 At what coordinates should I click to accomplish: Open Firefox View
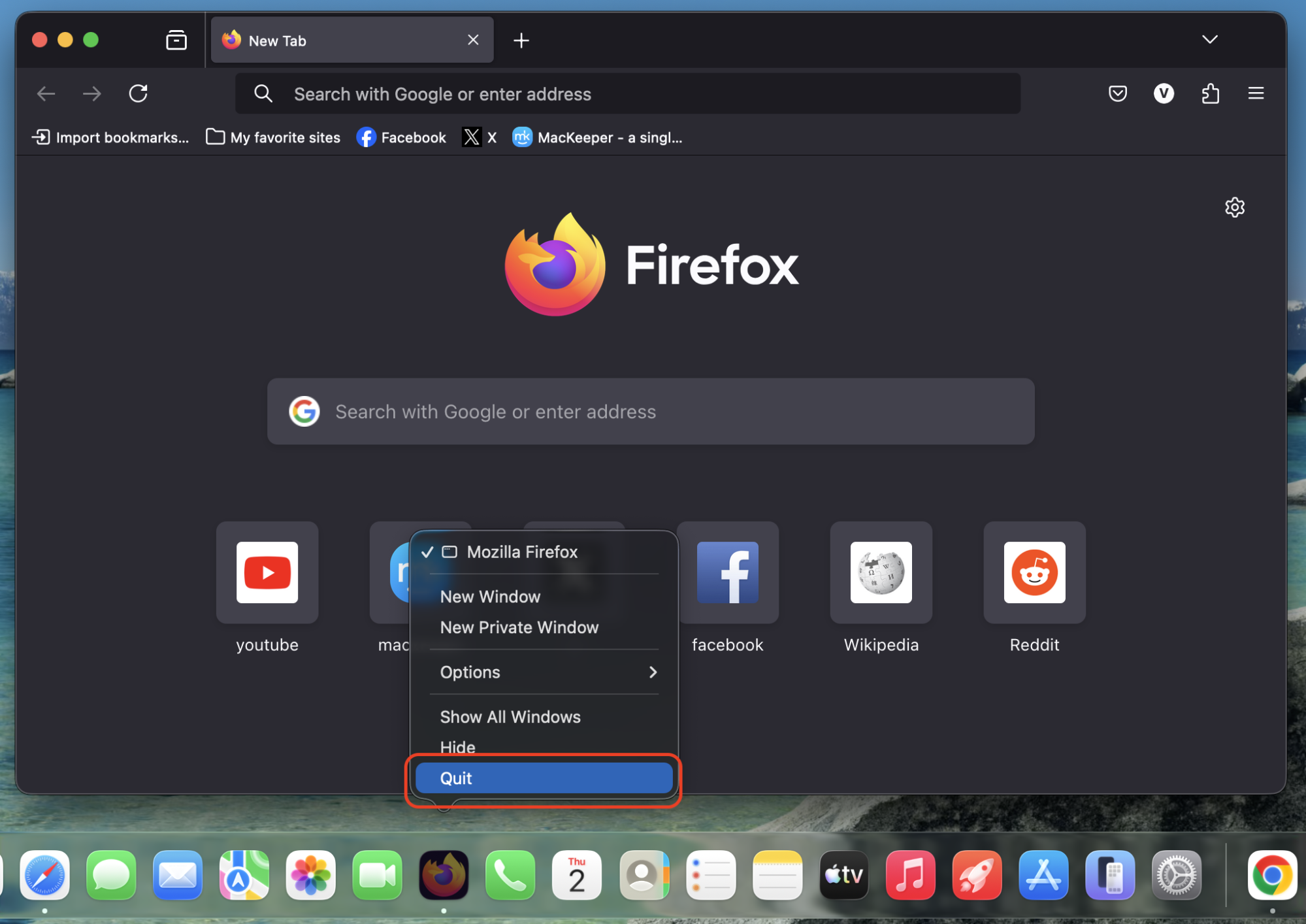tap(176, 39)
